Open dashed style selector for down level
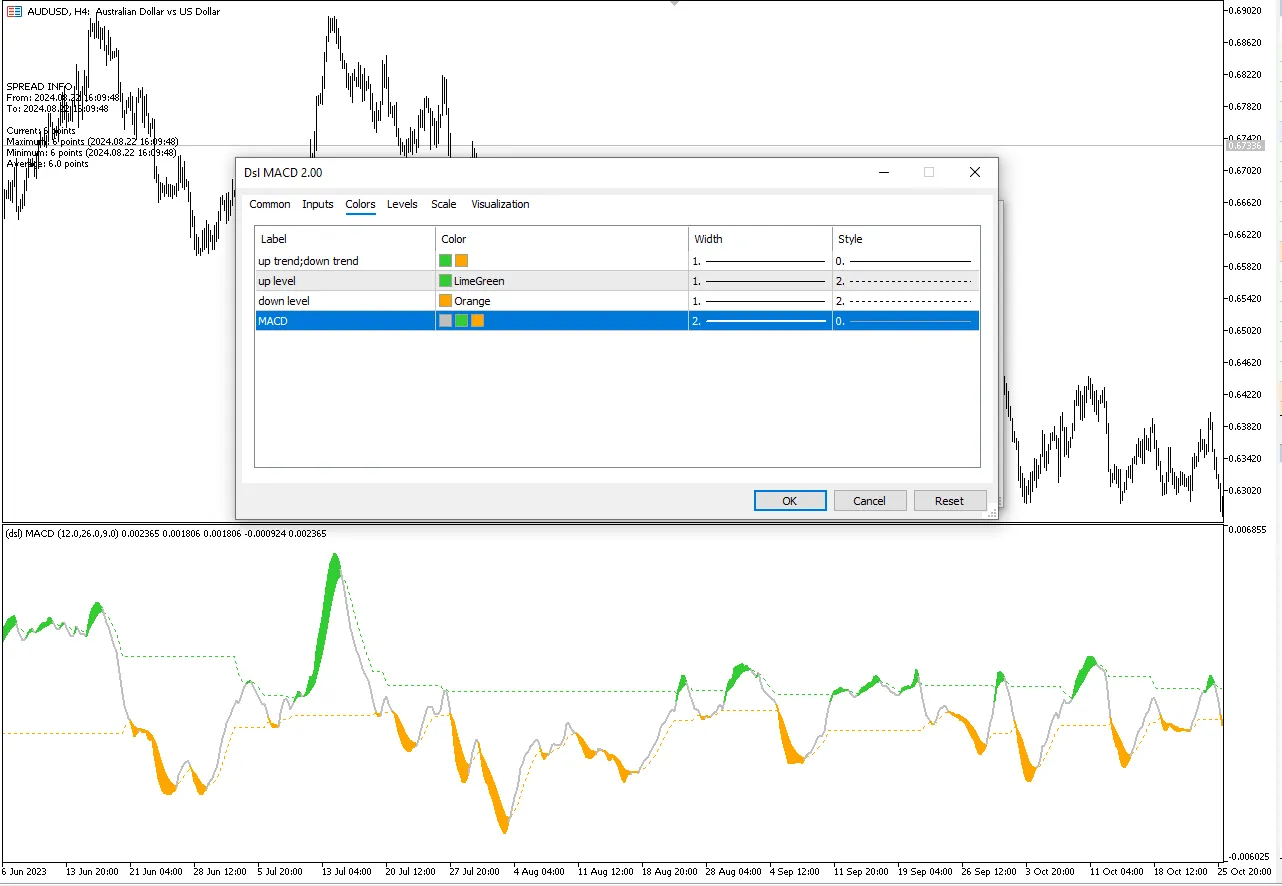This screenshot has height=886, width=1282. [905, 301]
